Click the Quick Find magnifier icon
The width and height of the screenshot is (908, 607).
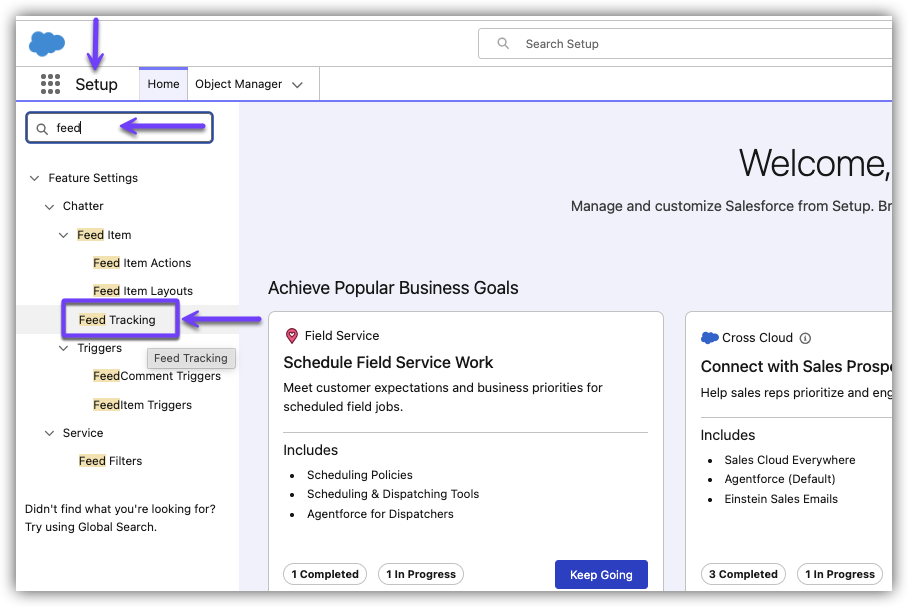[x=42, y=128]
